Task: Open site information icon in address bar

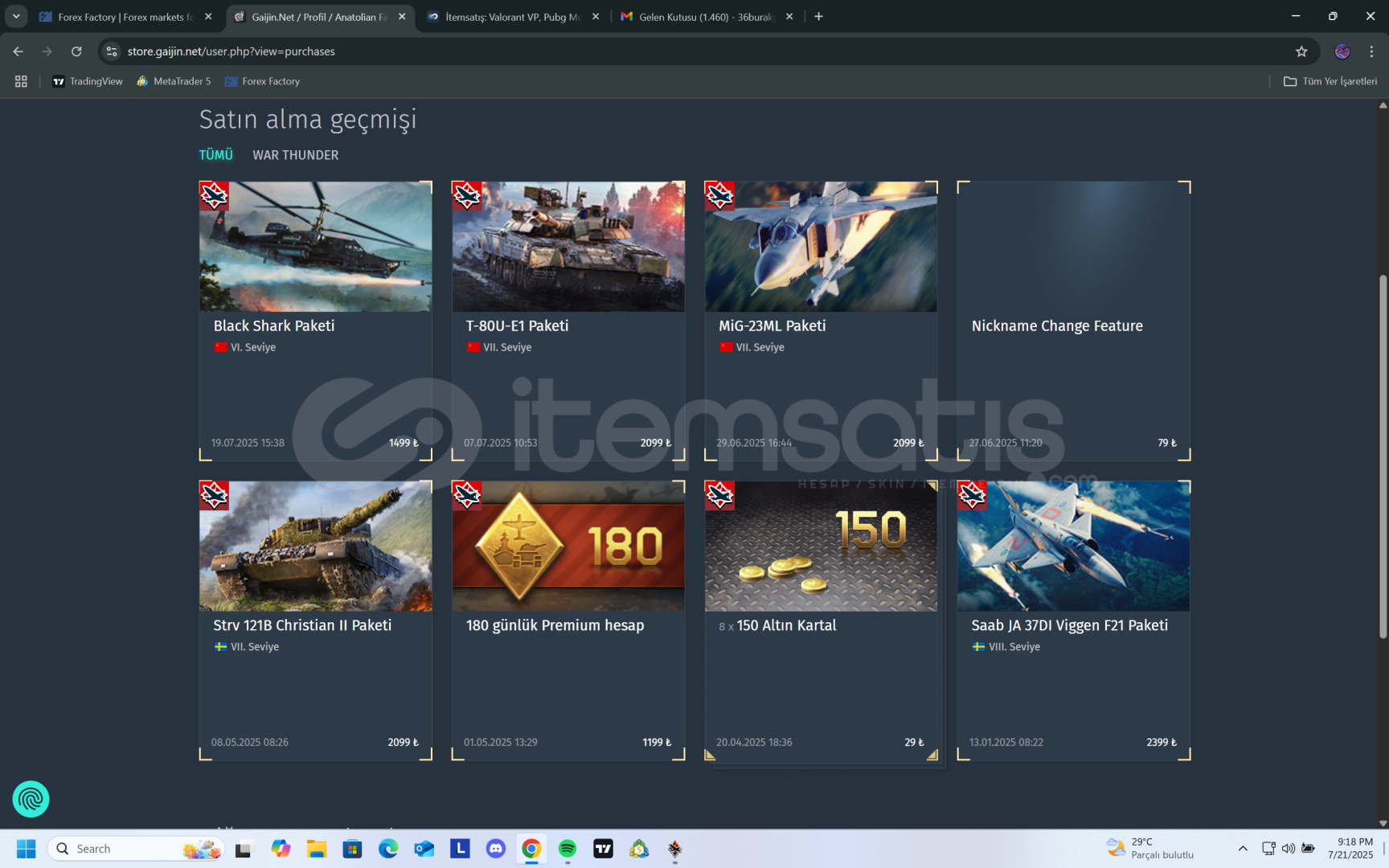Action: coord(112,51)
